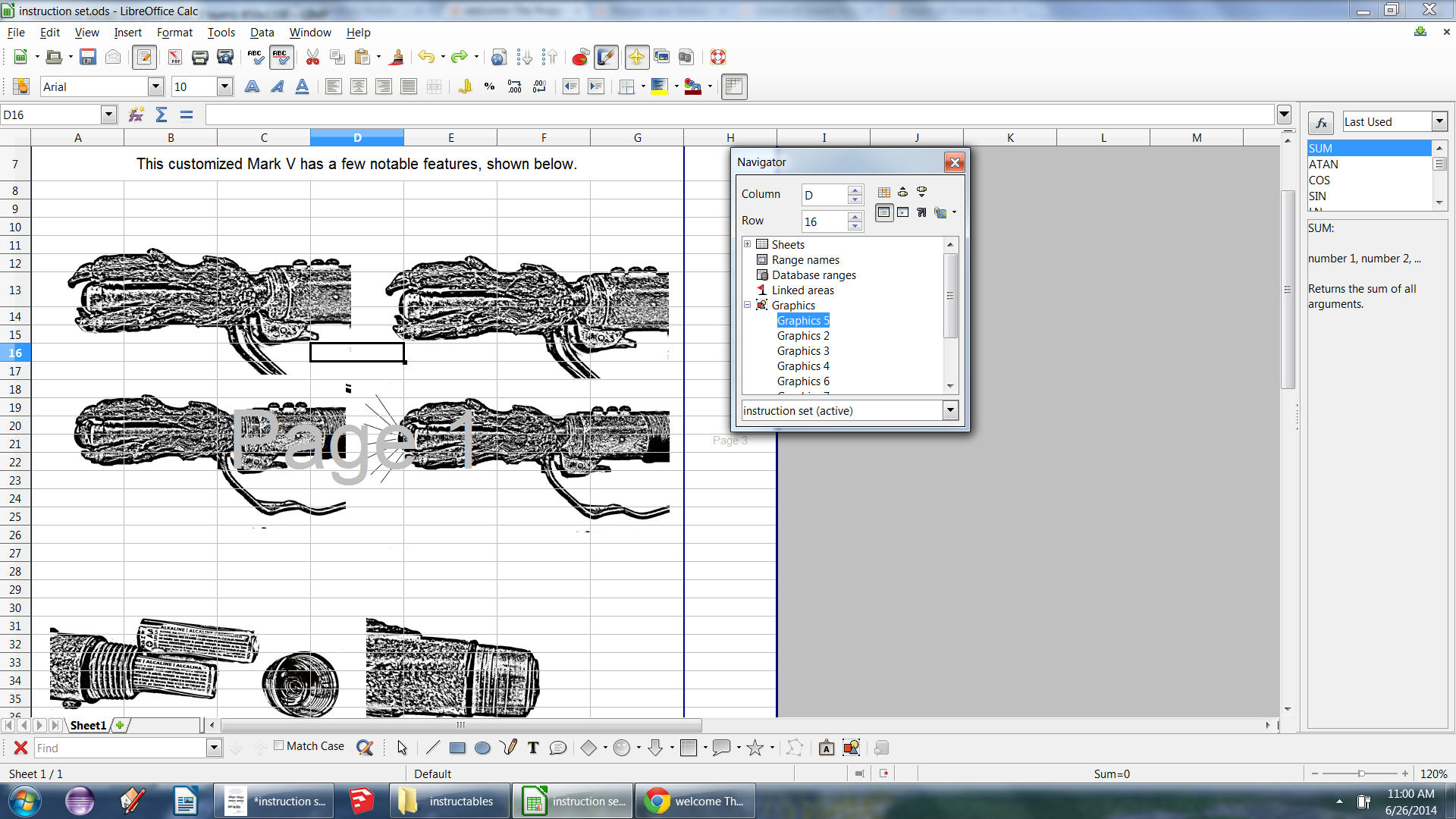Image resolution: width=1456 pixels, height=819 pixels.
Task: Open instructables folder in taskbar
Action: pyautogui.click(x=450, y=802)
